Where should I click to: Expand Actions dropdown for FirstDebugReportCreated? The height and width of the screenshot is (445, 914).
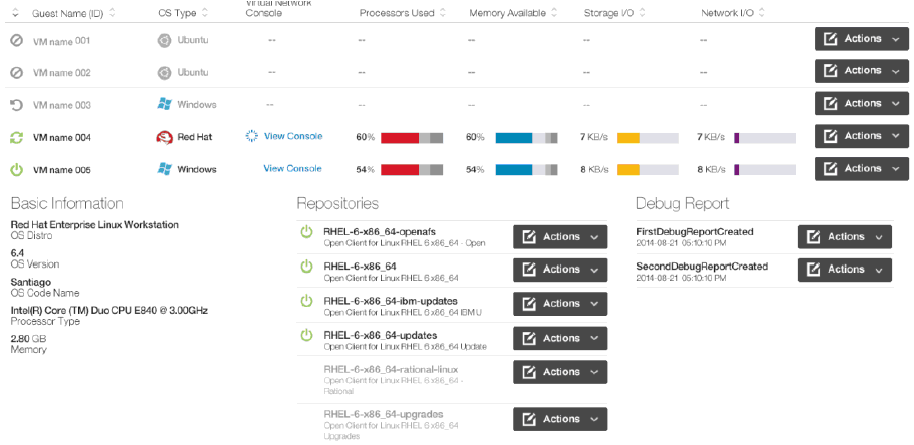tap(844, 237)
